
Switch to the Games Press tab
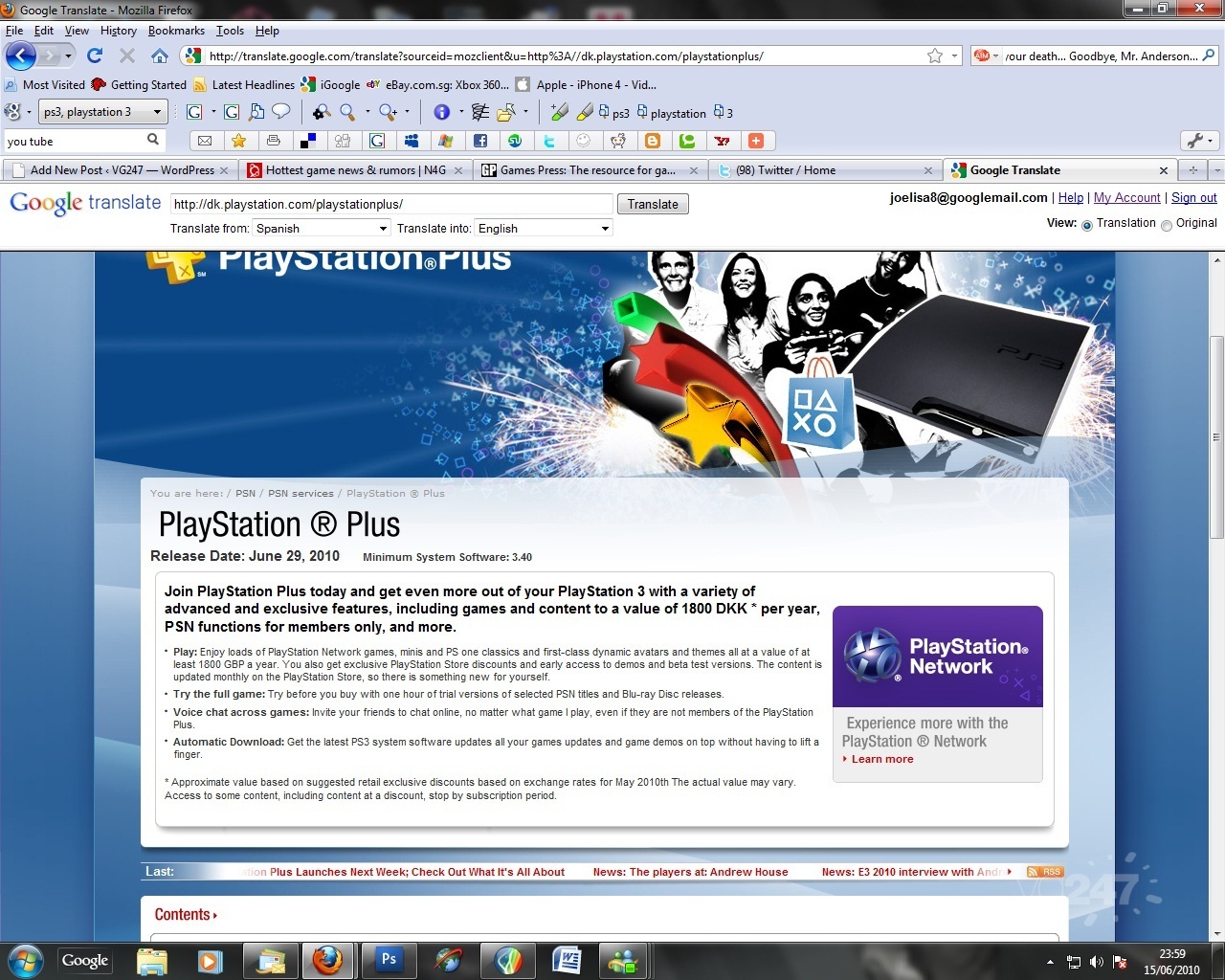(589, 170)
